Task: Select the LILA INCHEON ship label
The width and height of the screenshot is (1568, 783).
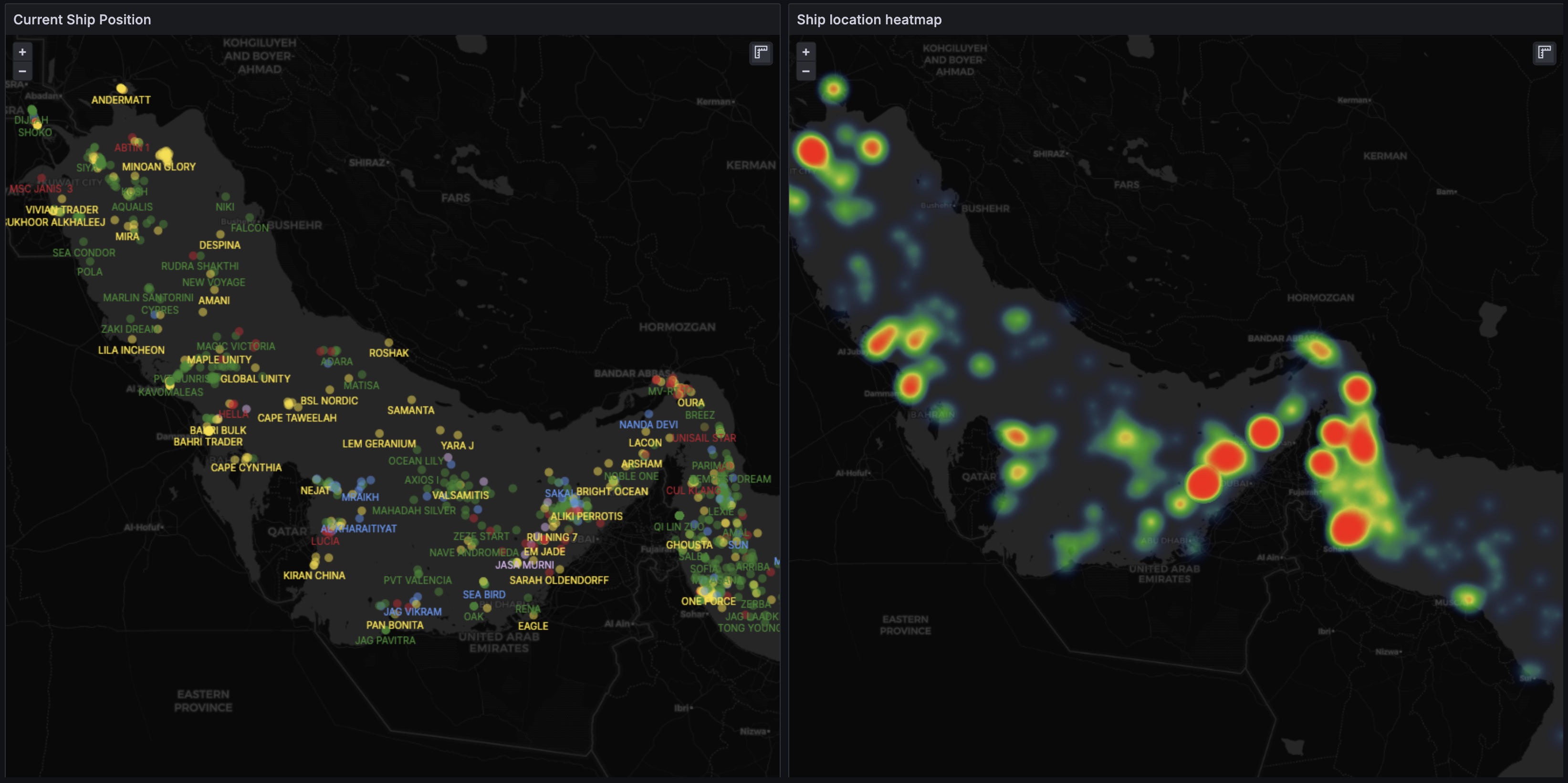Action: (131, 350)
